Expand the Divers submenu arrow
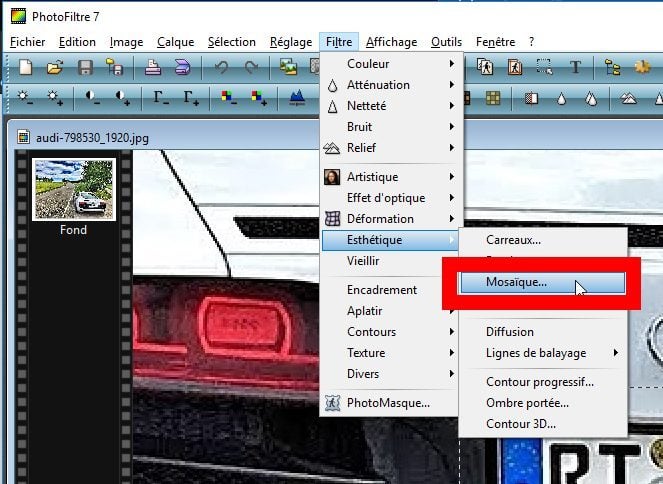The width and height of the screenshot is (663, 484). tap(452, 374)
